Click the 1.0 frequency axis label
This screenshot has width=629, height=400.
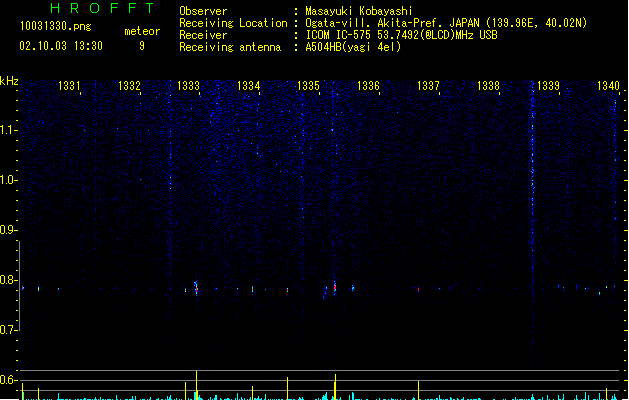click(8, 180)
